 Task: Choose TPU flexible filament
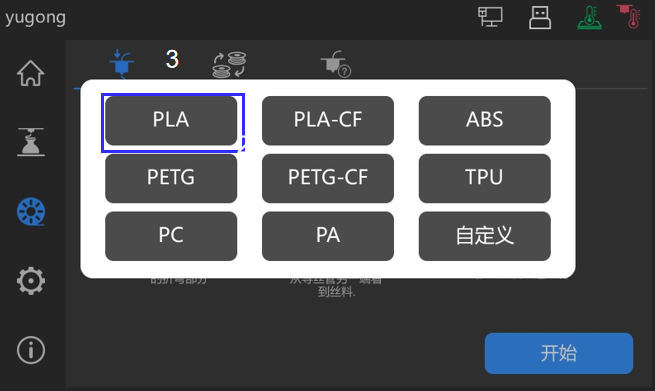(x=485, y=178)
